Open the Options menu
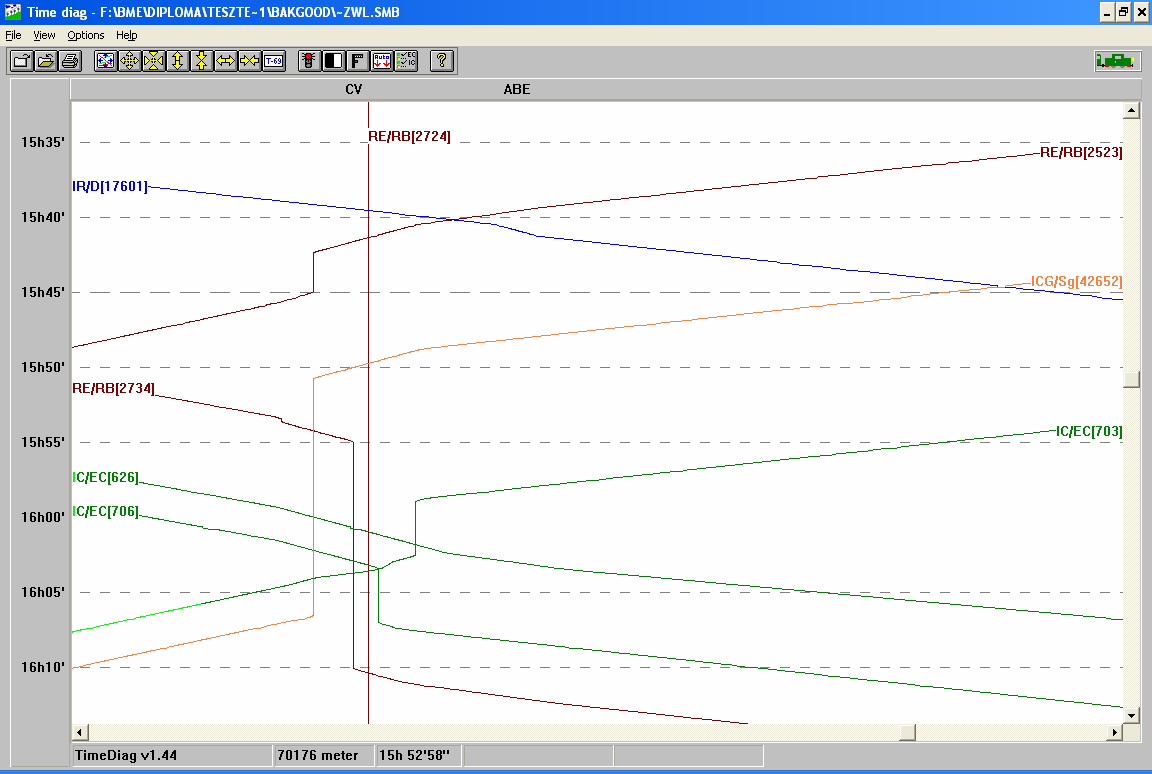 [x=86, y=35]
